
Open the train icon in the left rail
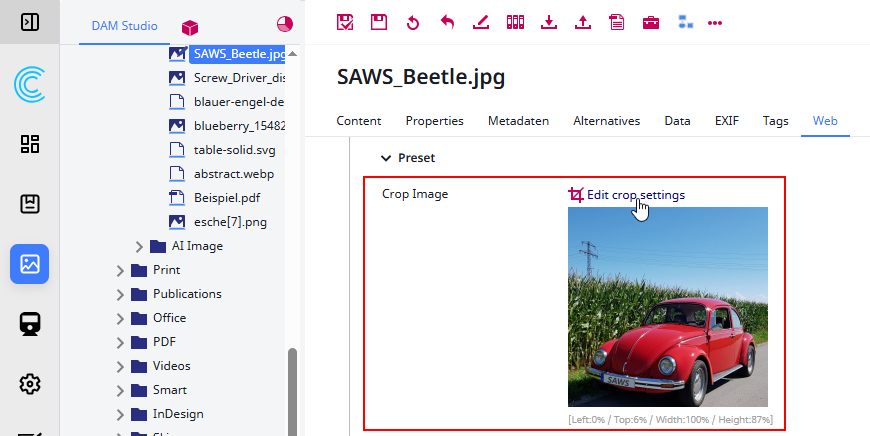29,324
